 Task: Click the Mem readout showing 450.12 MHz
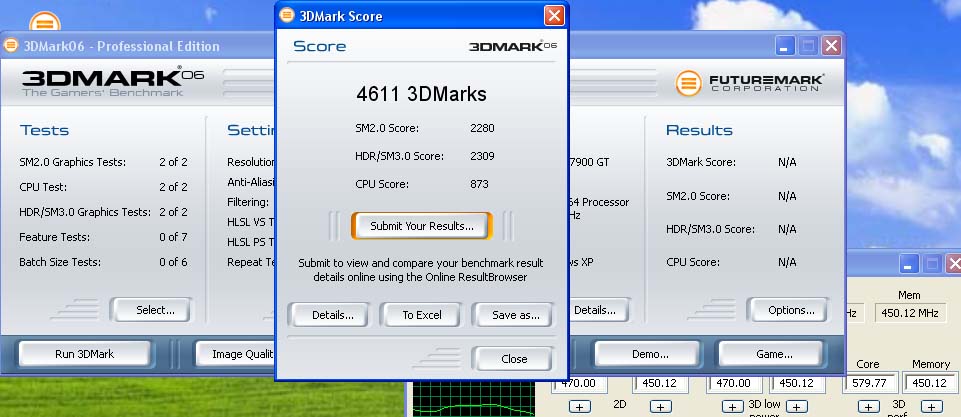tap(910, 313)
